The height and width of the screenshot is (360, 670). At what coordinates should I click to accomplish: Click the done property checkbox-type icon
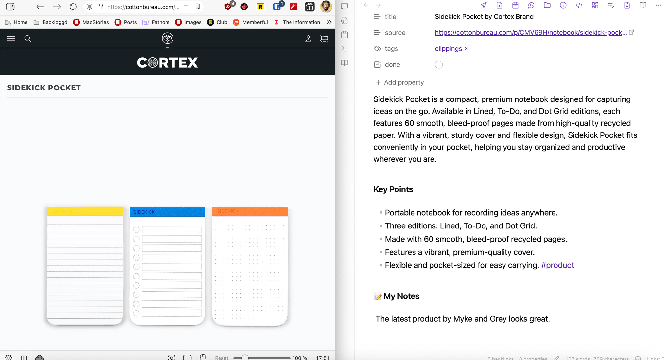pyautogui.click(x=377, y=64)
